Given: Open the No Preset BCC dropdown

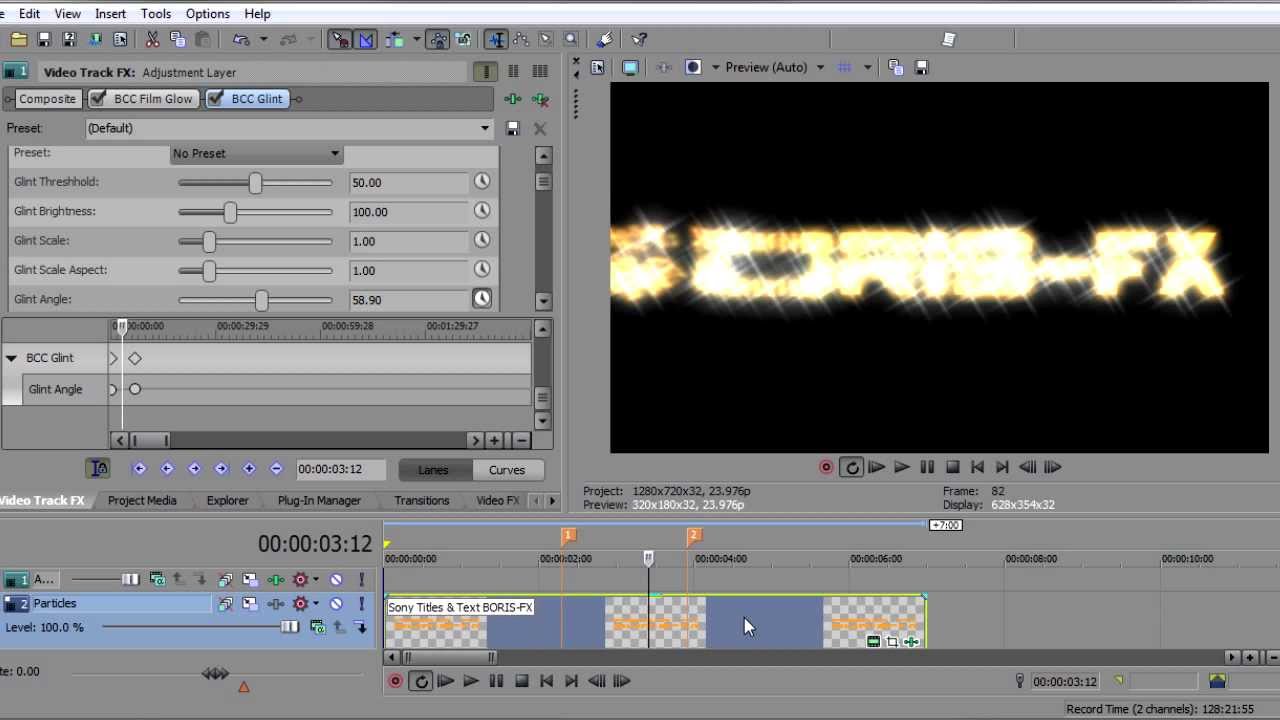Looking at the screenshot, I should click(x=256, y=153).
